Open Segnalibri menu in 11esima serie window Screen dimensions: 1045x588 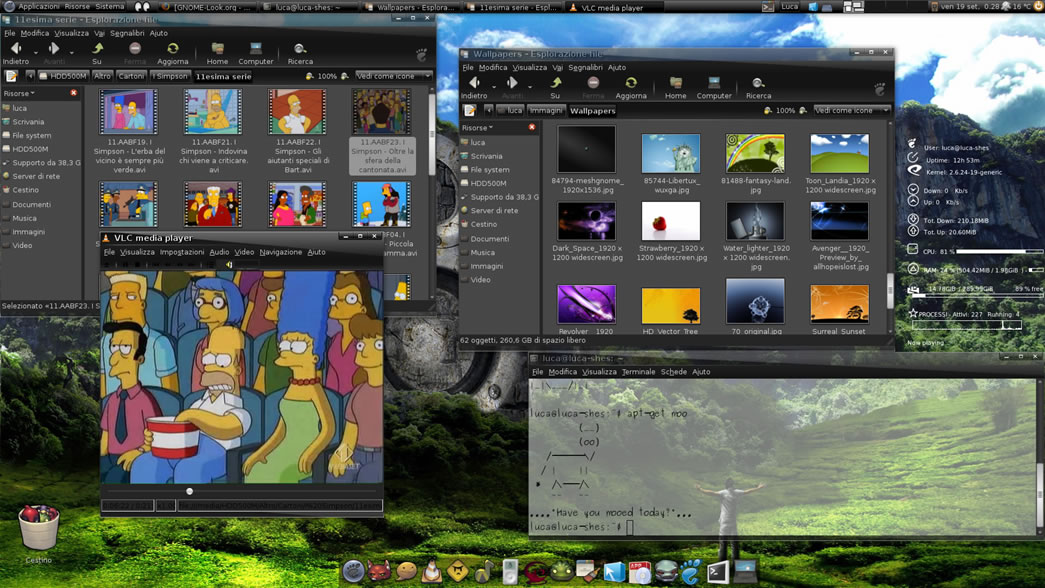127,33
